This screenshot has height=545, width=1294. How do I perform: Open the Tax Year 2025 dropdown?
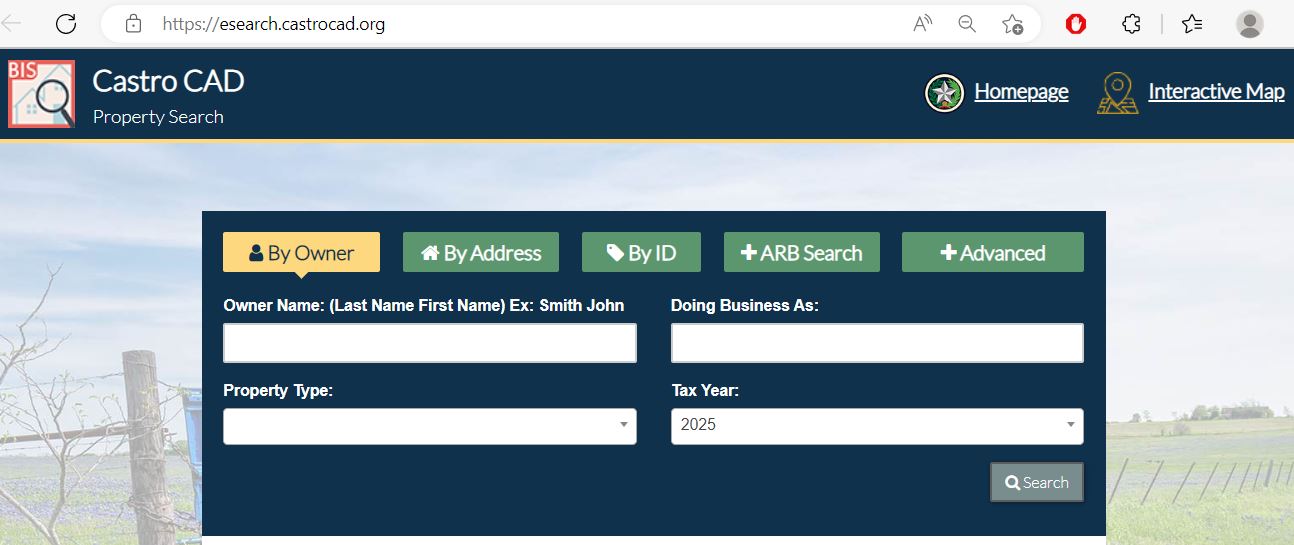point(876,426)
